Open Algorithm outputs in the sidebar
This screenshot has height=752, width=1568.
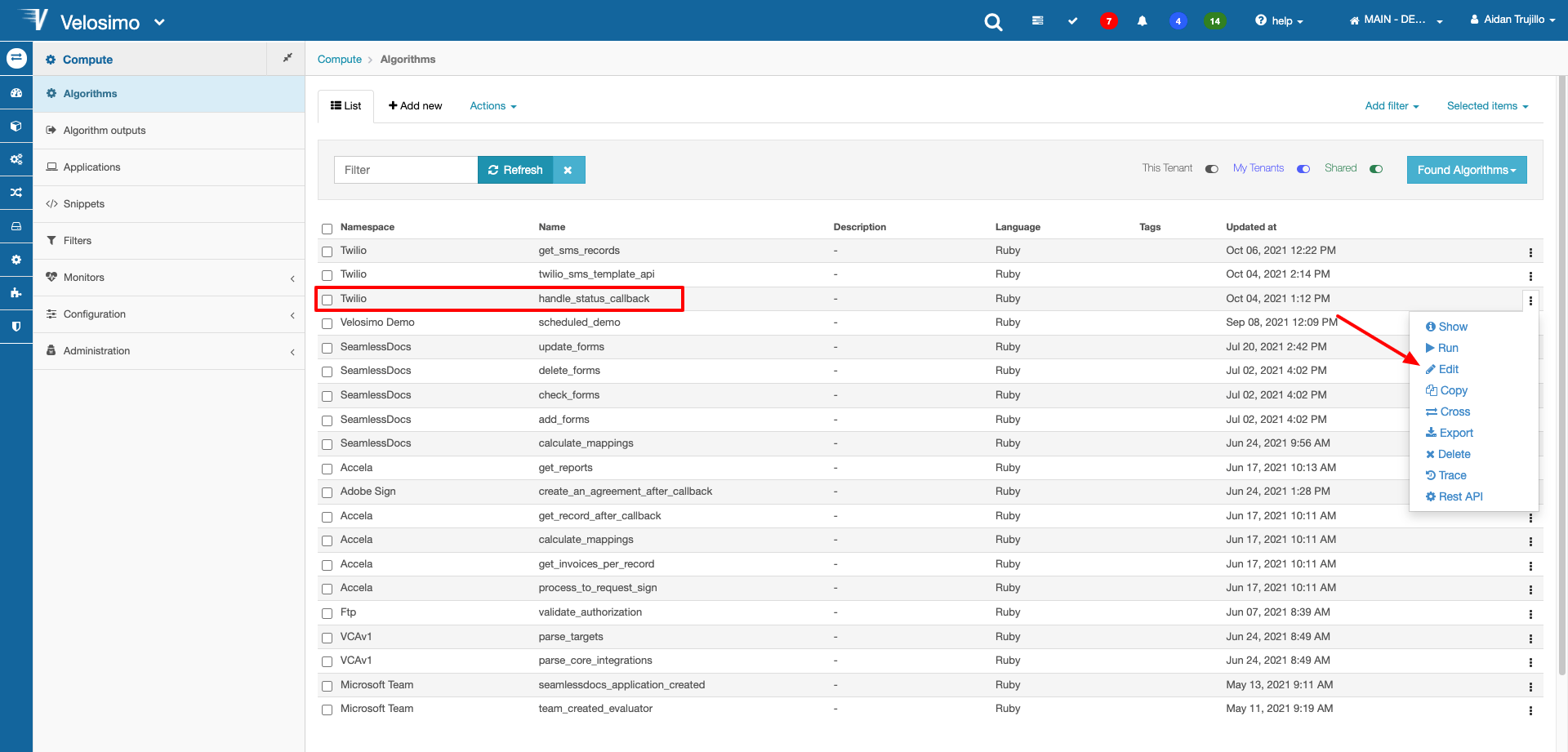[169, 131]
